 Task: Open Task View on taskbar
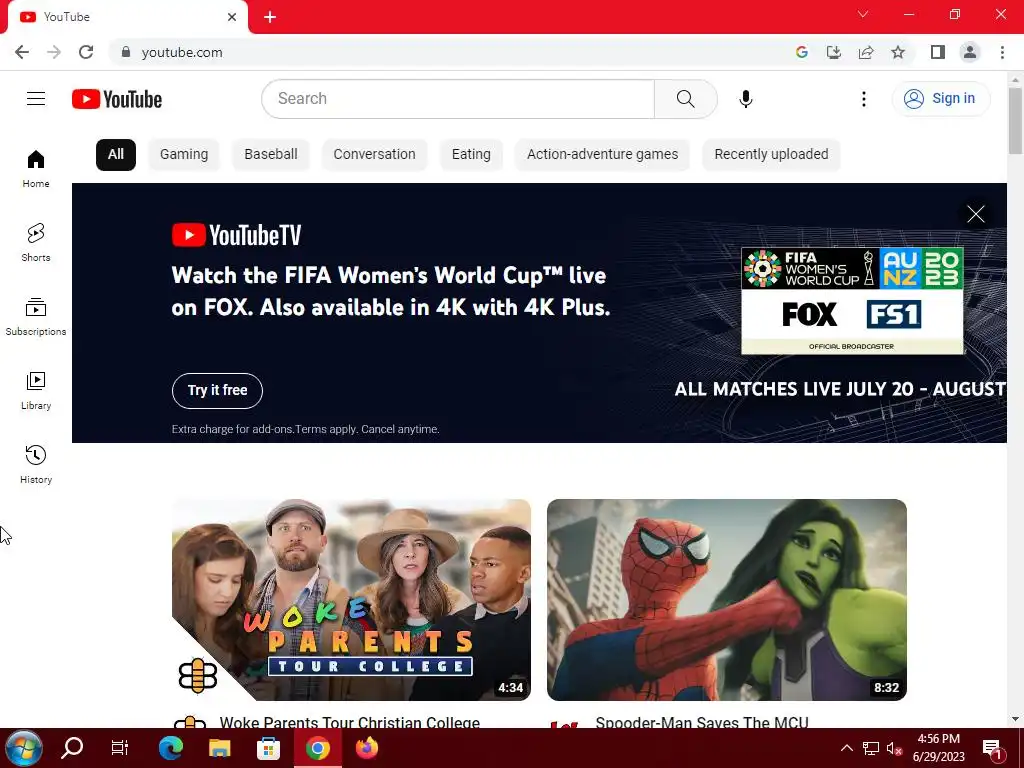120,748
